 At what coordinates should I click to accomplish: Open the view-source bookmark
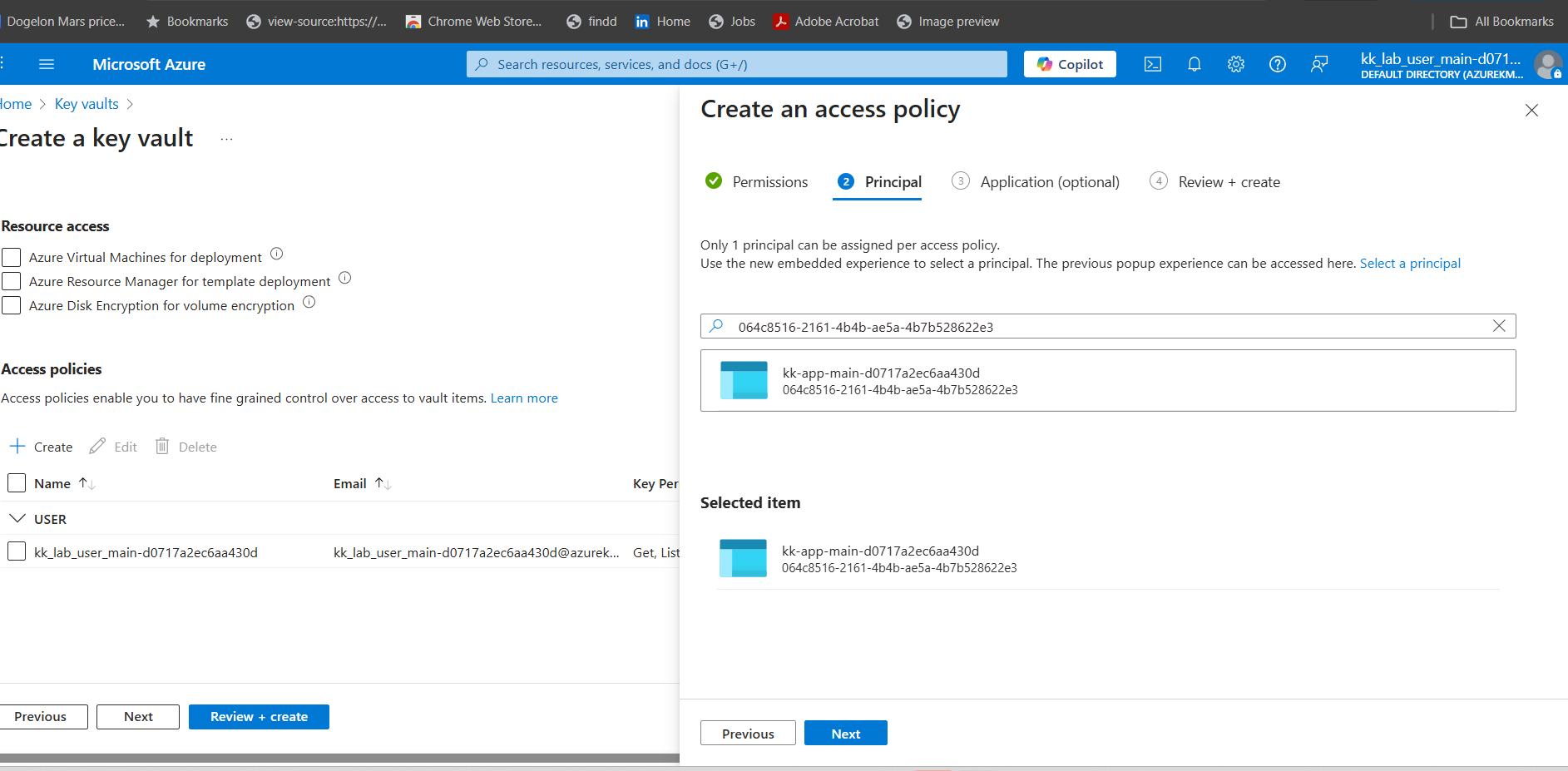pos(317,22)
